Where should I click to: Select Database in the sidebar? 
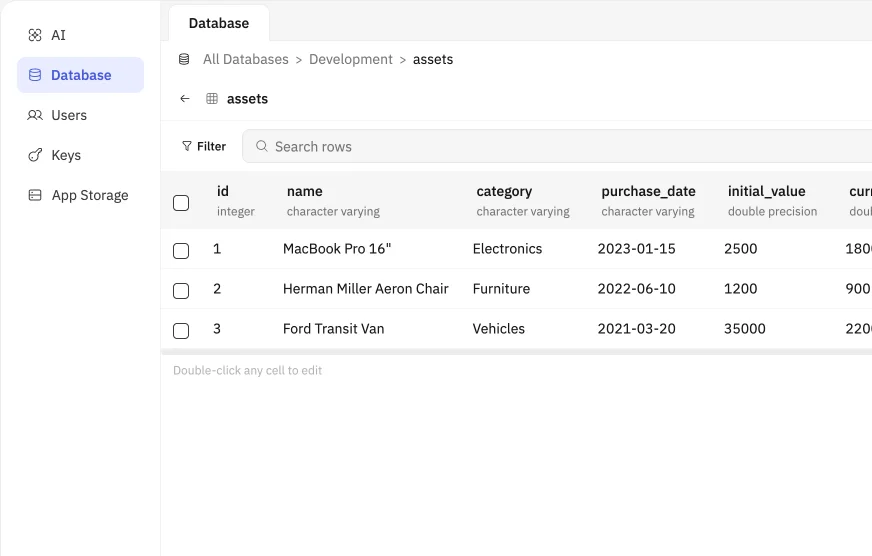tap(80, 75)
